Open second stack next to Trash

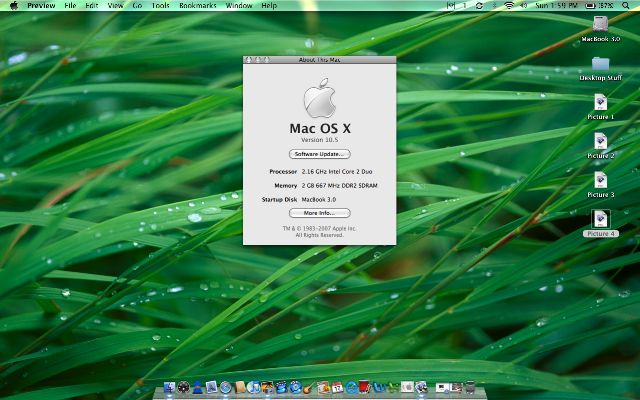pos(456,387)
